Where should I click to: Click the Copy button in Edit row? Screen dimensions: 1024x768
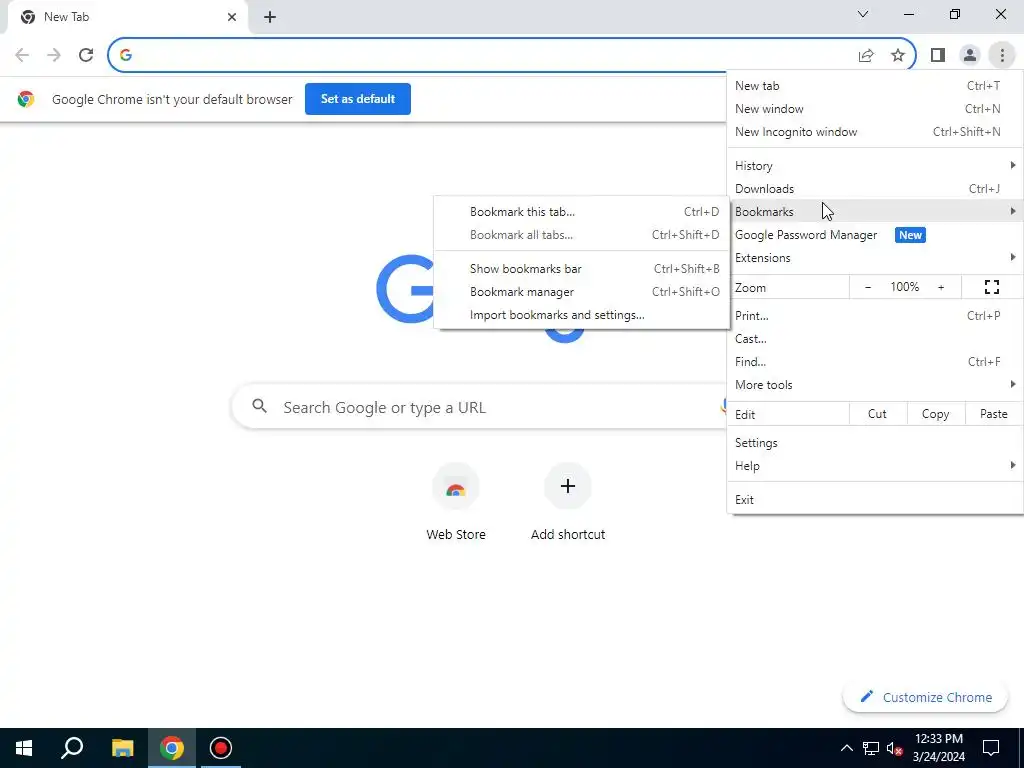click(935, 414)
